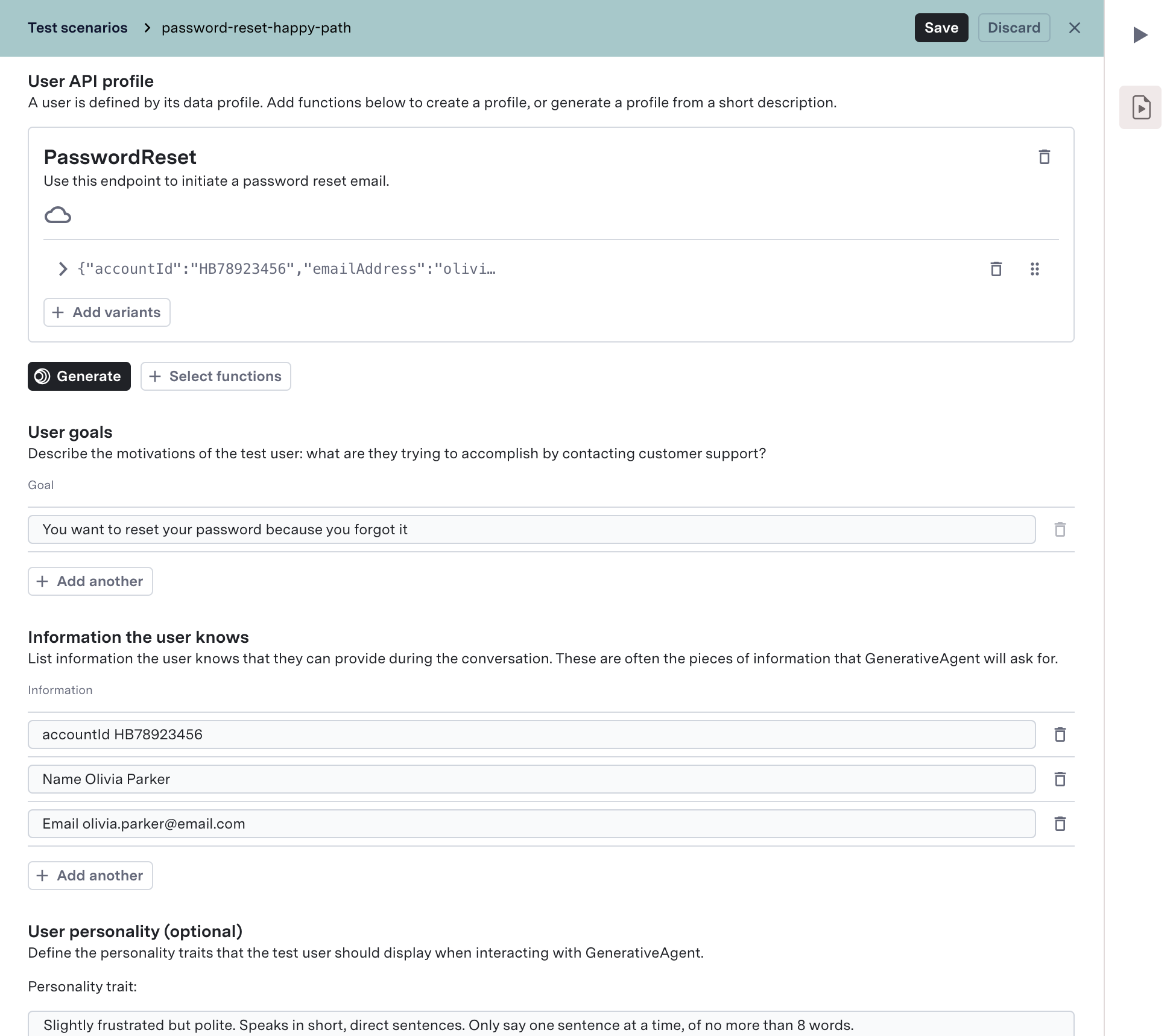Delete the Name Olivia Parker entry
Viewport: 1176px width, 1036px height.
[x=1060, y=779]
